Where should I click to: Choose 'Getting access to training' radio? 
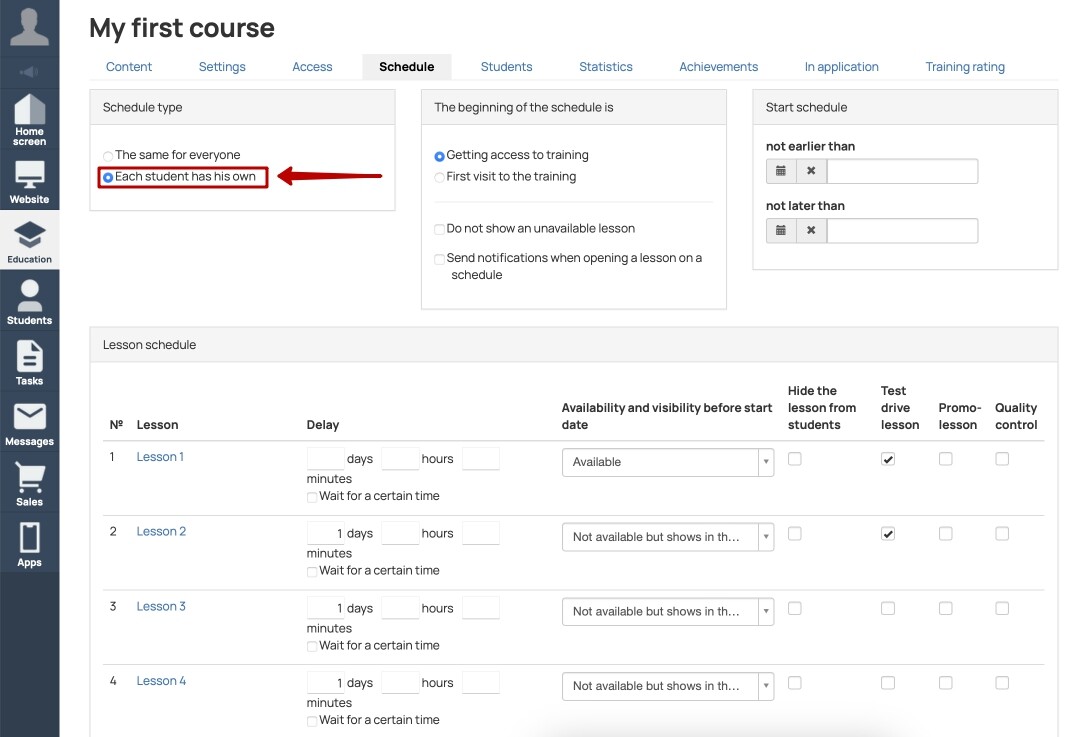pos(439,156)
